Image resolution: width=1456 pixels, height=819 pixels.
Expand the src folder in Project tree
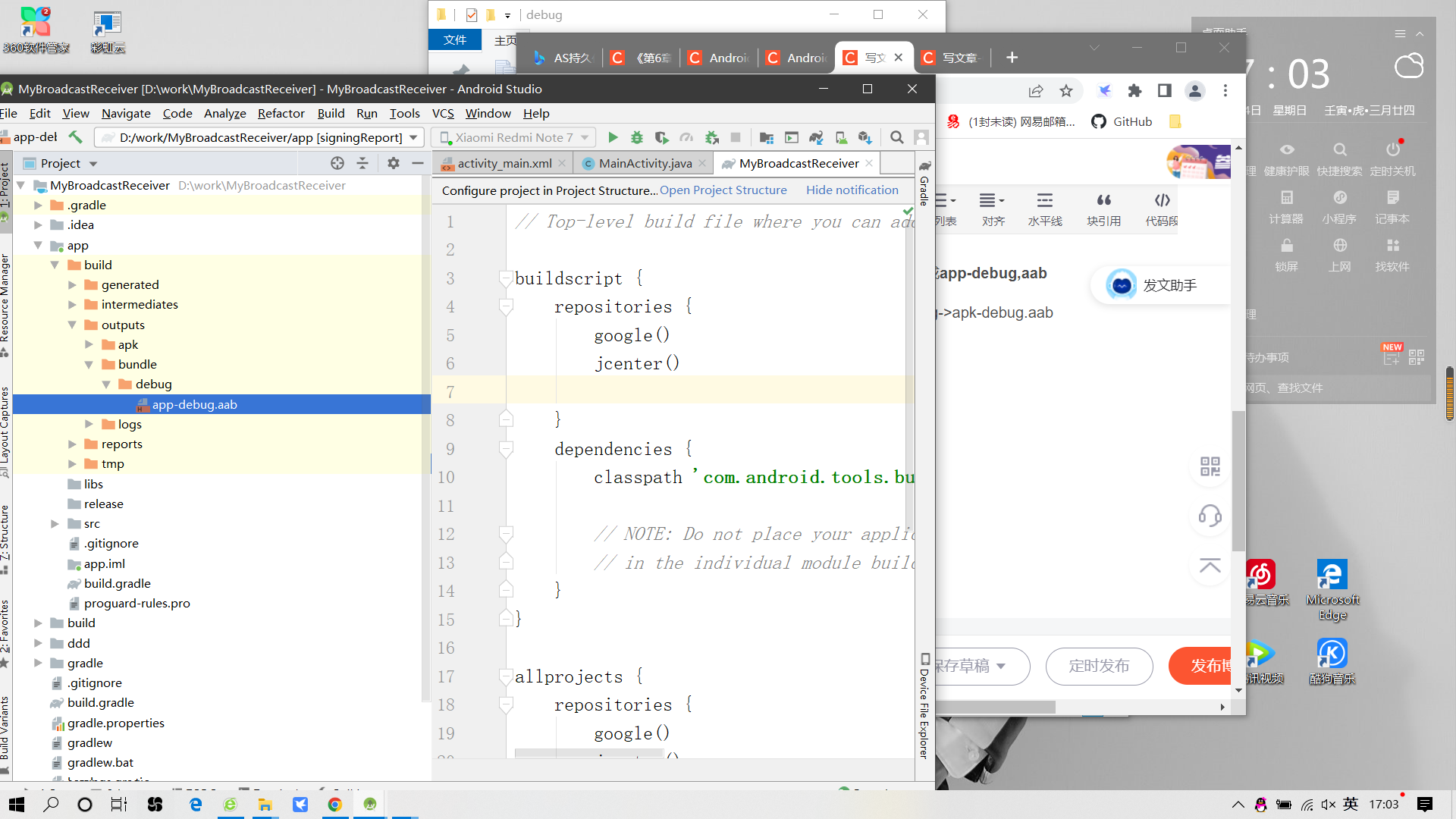[x=54, y=523]
